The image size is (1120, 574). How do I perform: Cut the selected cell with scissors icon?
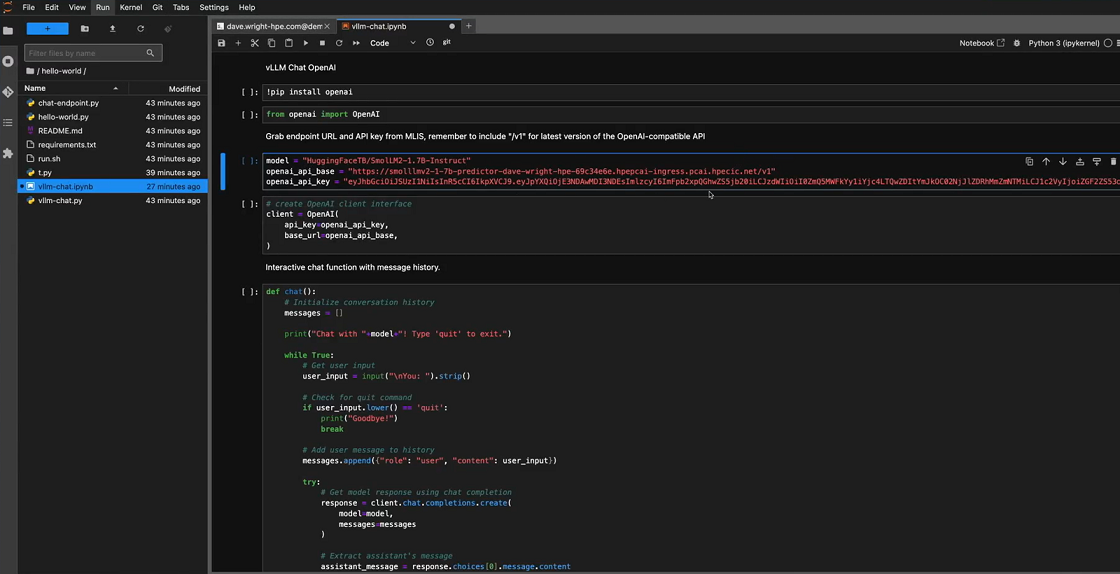pyautogui.click(x=254, y=43)
